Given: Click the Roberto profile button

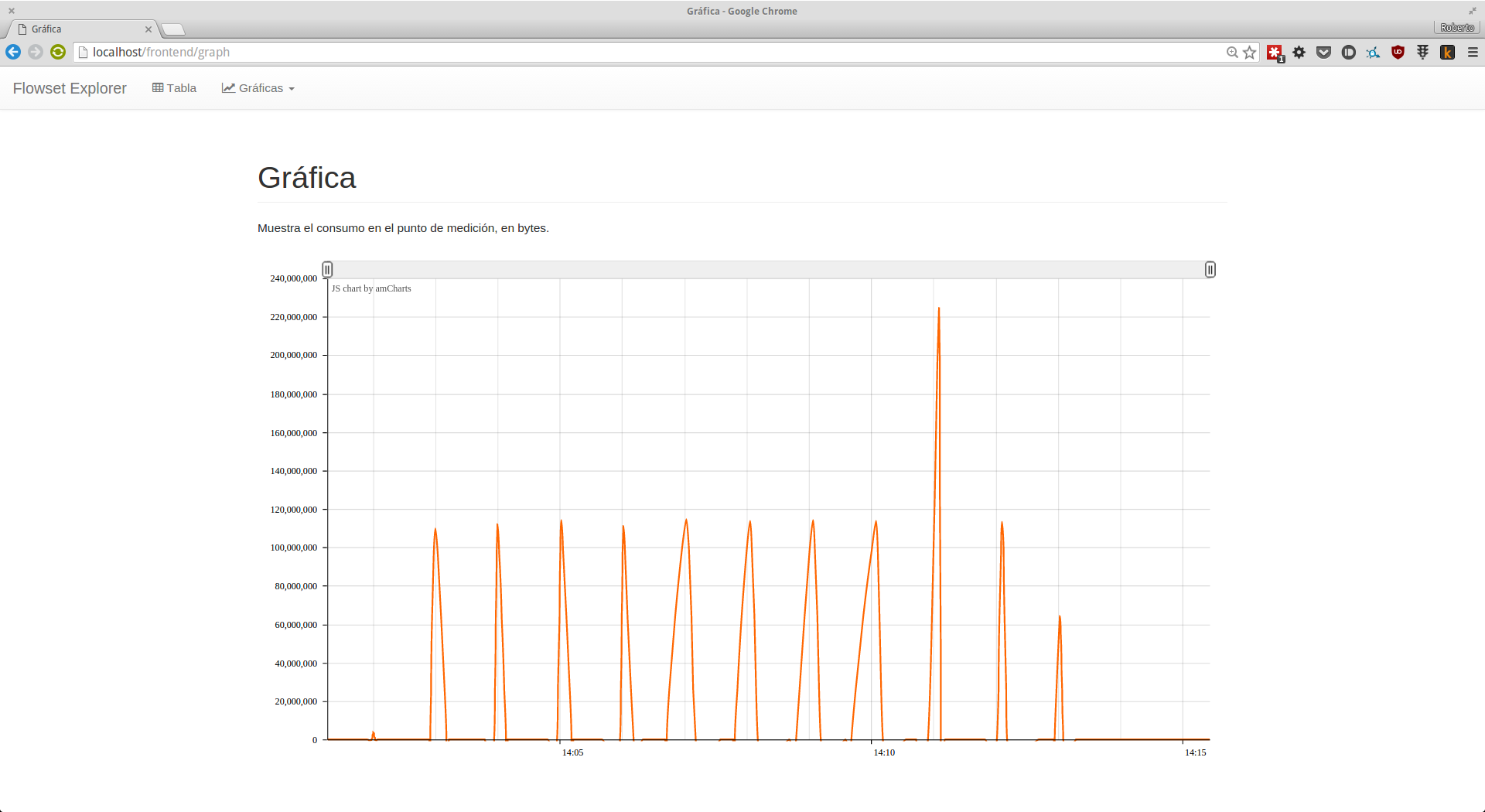Looking at the screenshot, I should pos(1457,28).
